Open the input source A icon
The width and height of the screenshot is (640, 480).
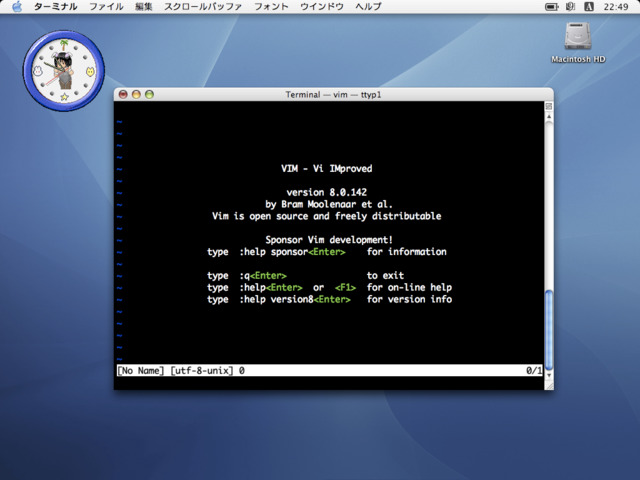pyautogui.click(x=589, y=7)
